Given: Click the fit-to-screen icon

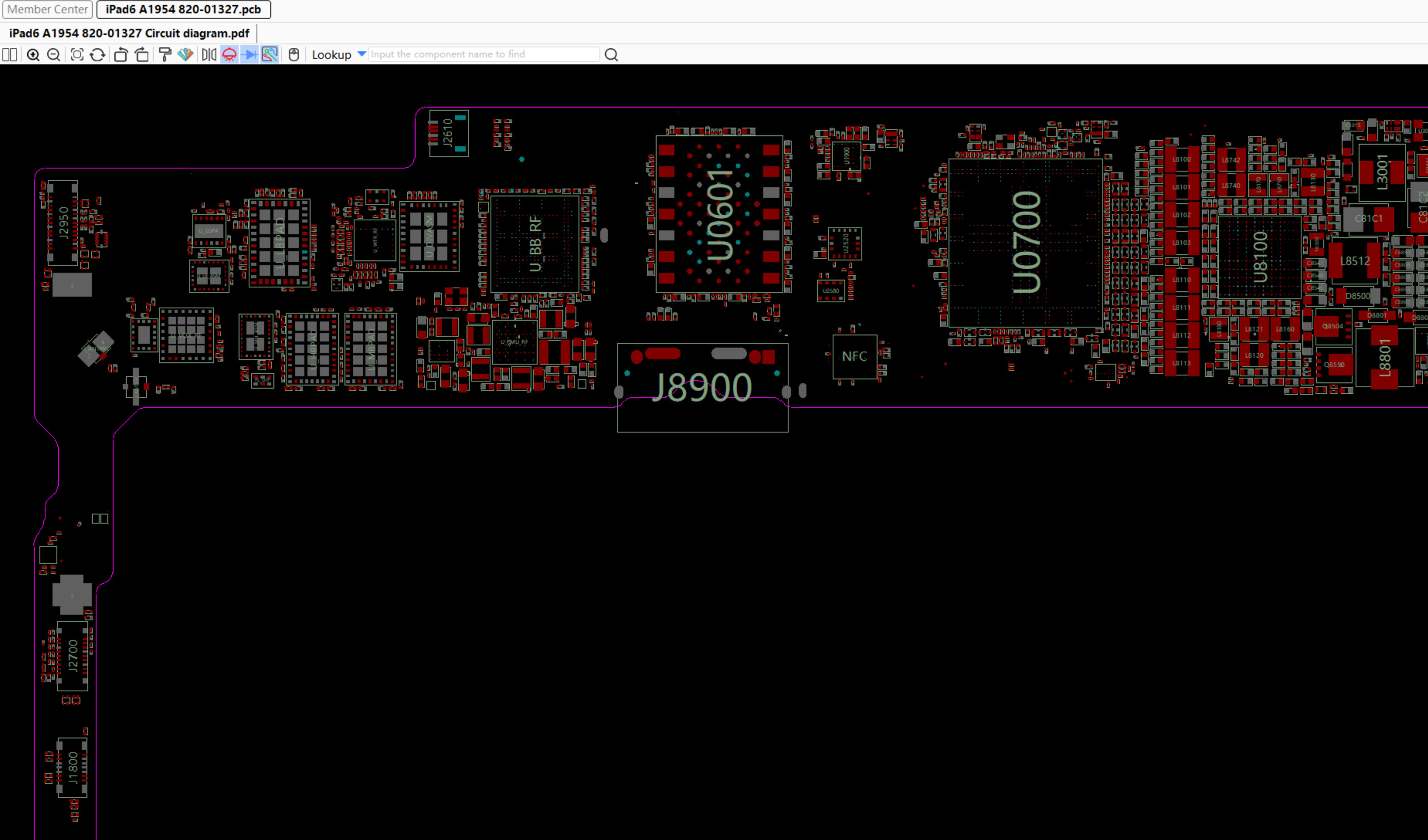Looking at the screenshot, I should 77,55.
